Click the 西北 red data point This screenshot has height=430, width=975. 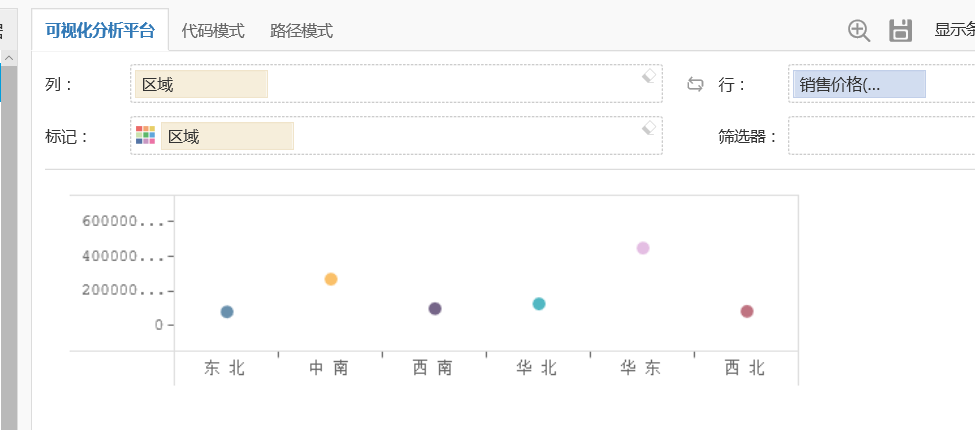coord(747,311)
